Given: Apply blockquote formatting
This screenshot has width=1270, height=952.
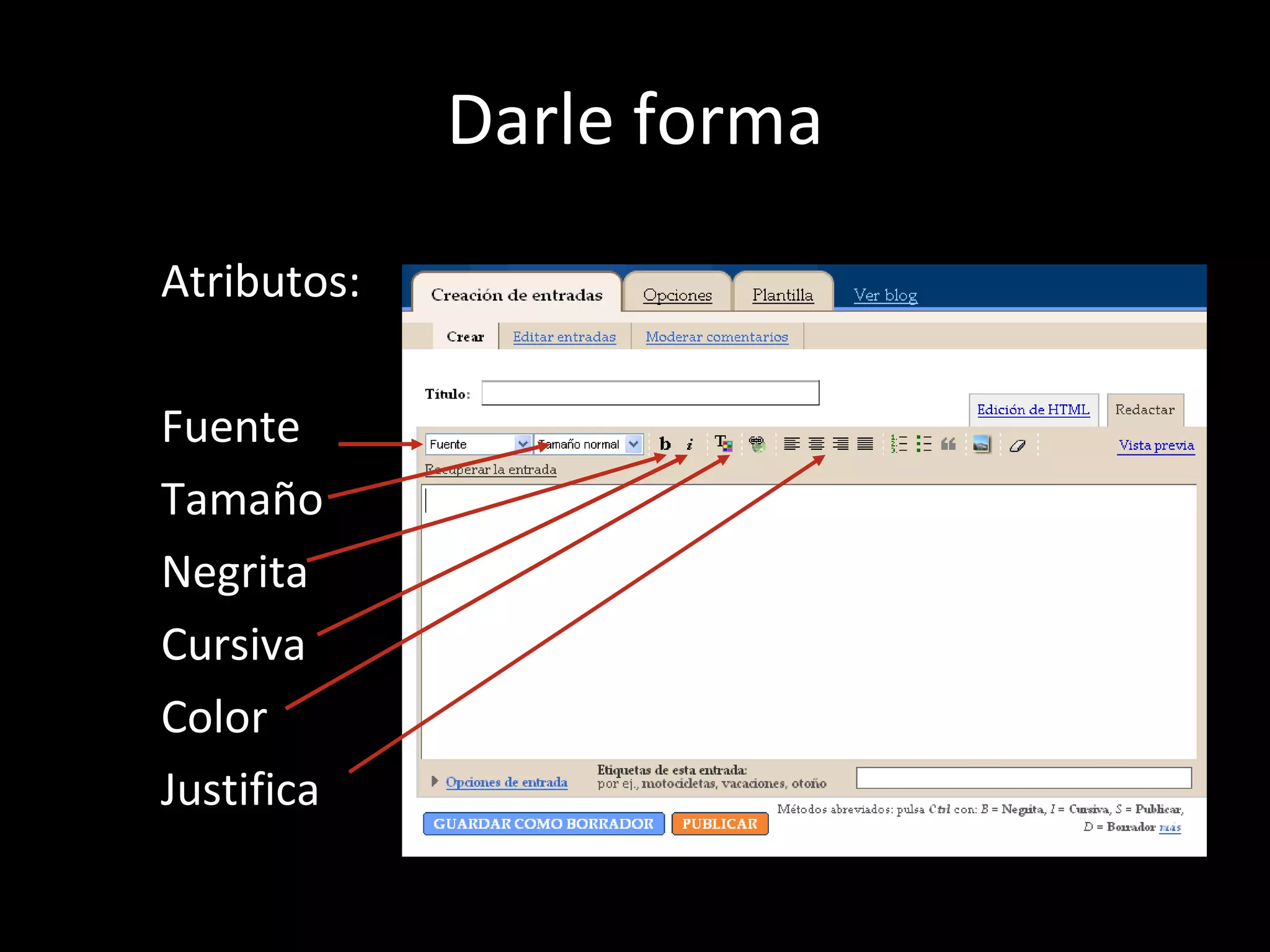Looking at the screenshot, I should [948, 444].
